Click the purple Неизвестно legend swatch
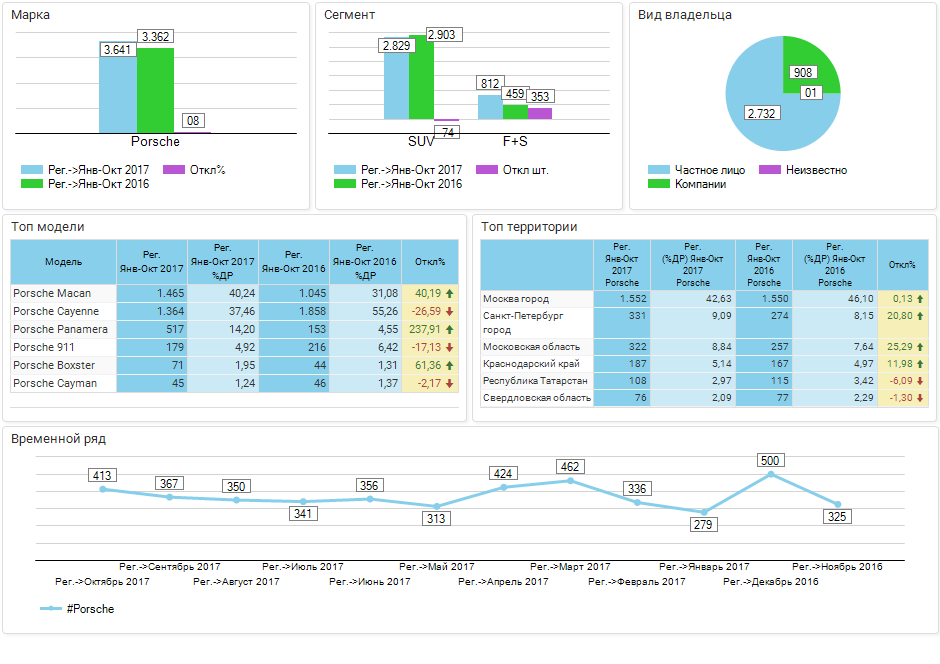 click(x=770, y=170)
